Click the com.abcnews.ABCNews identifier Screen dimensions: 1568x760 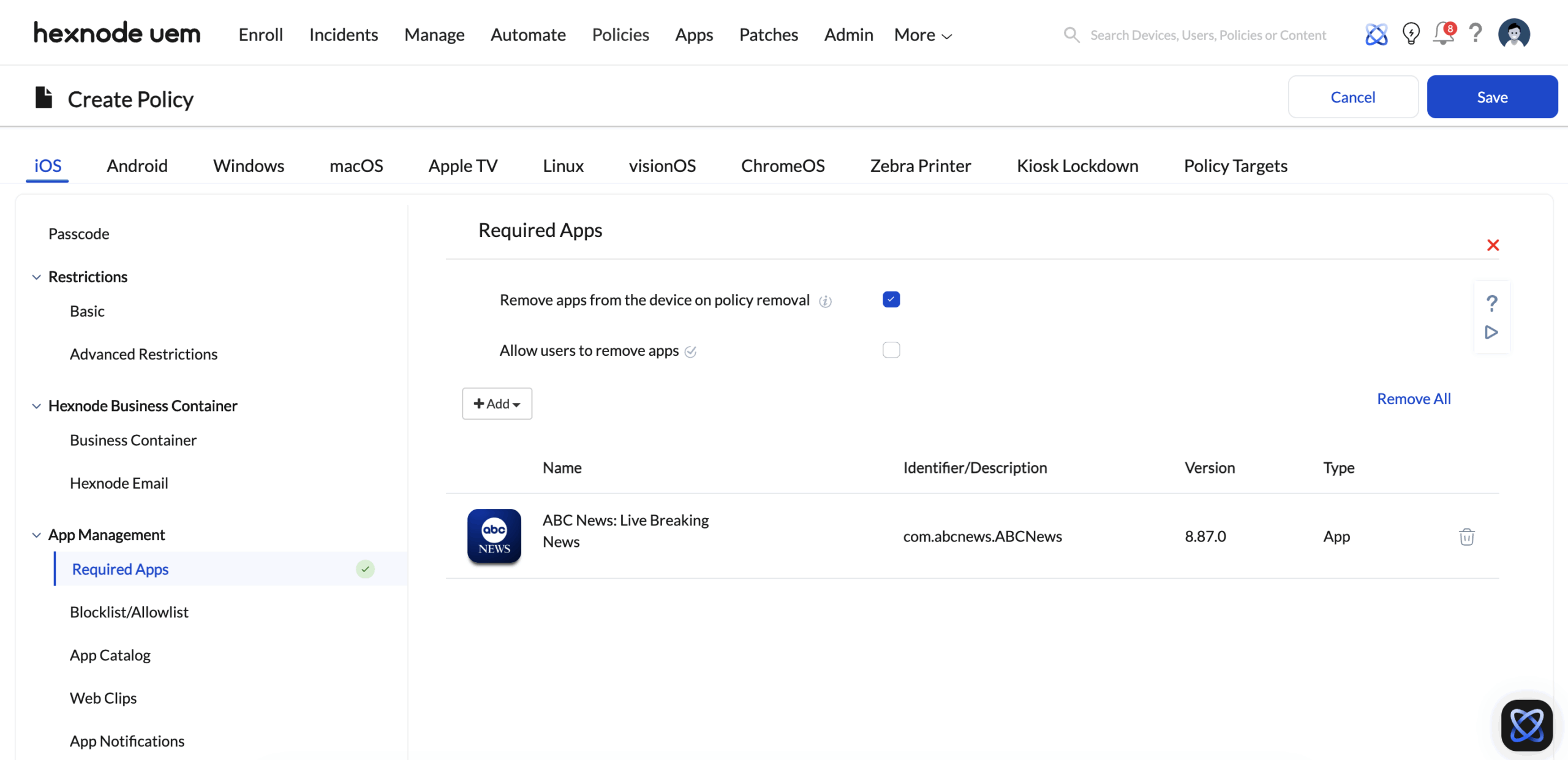982,536
